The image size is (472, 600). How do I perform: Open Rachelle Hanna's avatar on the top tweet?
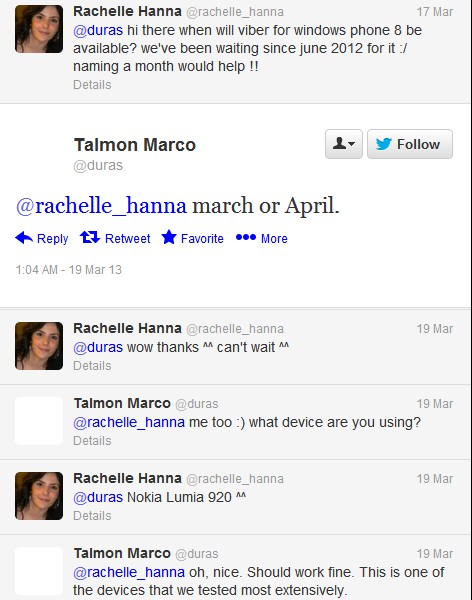tap(39, 29)
